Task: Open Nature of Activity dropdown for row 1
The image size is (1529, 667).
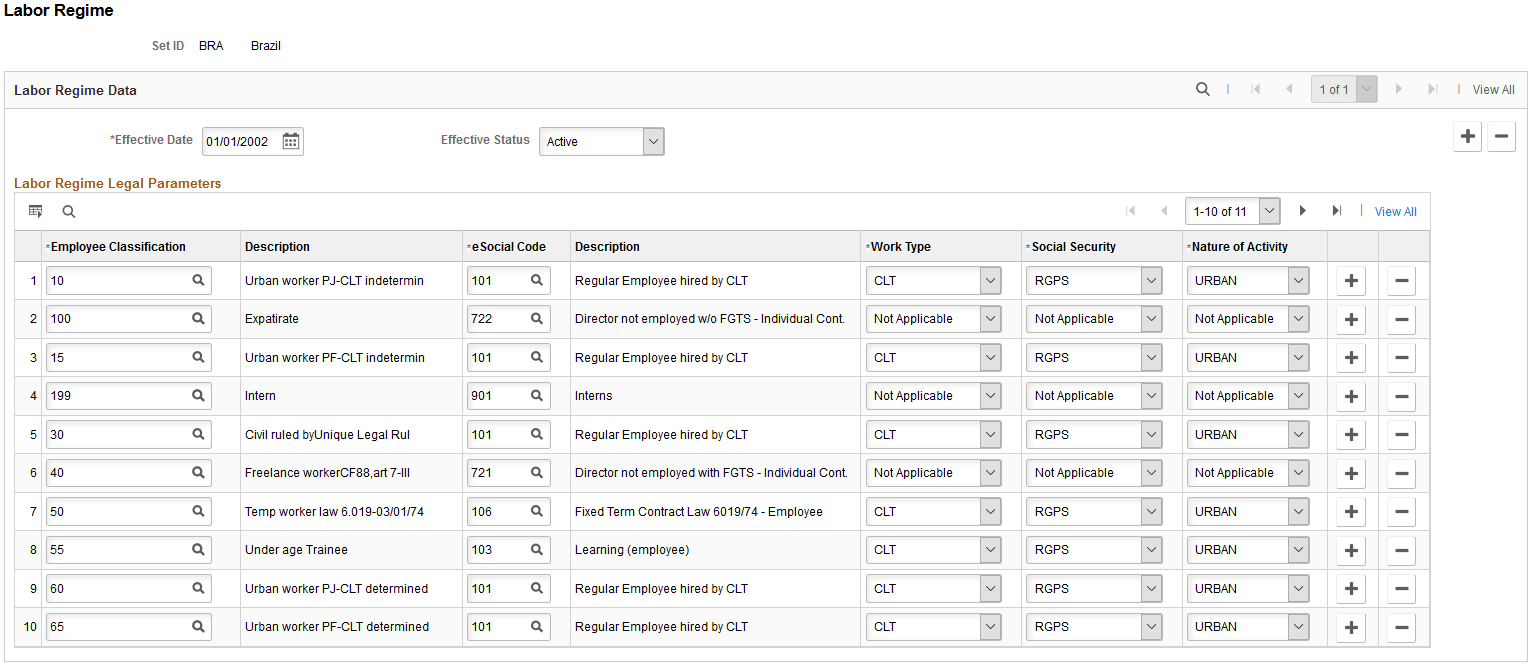Action: point(1248,281)
